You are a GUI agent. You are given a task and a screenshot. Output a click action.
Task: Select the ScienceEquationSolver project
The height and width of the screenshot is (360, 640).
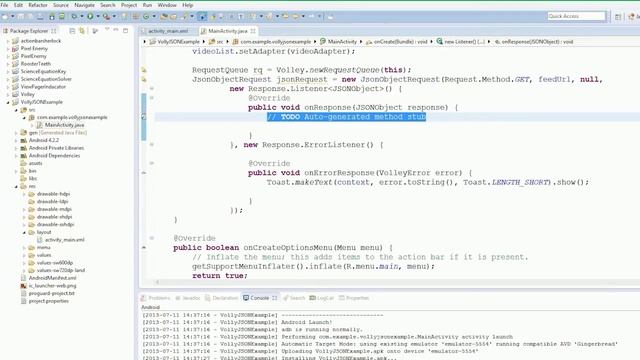46,79
